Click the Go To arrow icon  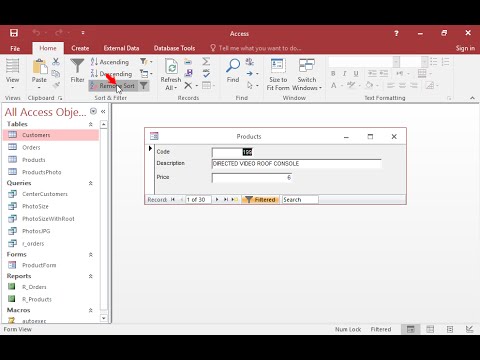point(250,74)
